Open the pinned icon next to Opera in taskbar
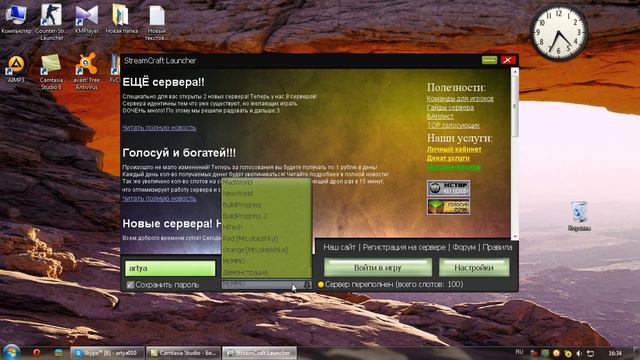The width and height of the screenshot is (640, 360). pos(59,353)
